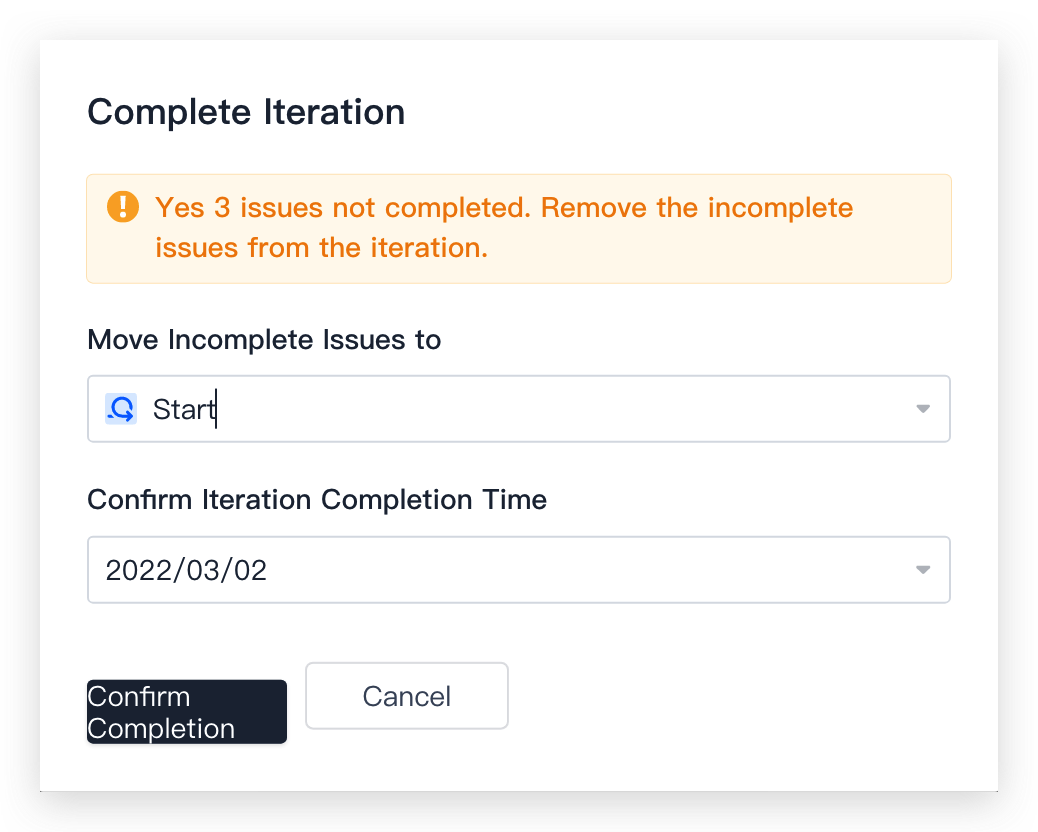The image size is (1038, 832).
Task: Click blank middle of iteration selector field
Action: 563,409
